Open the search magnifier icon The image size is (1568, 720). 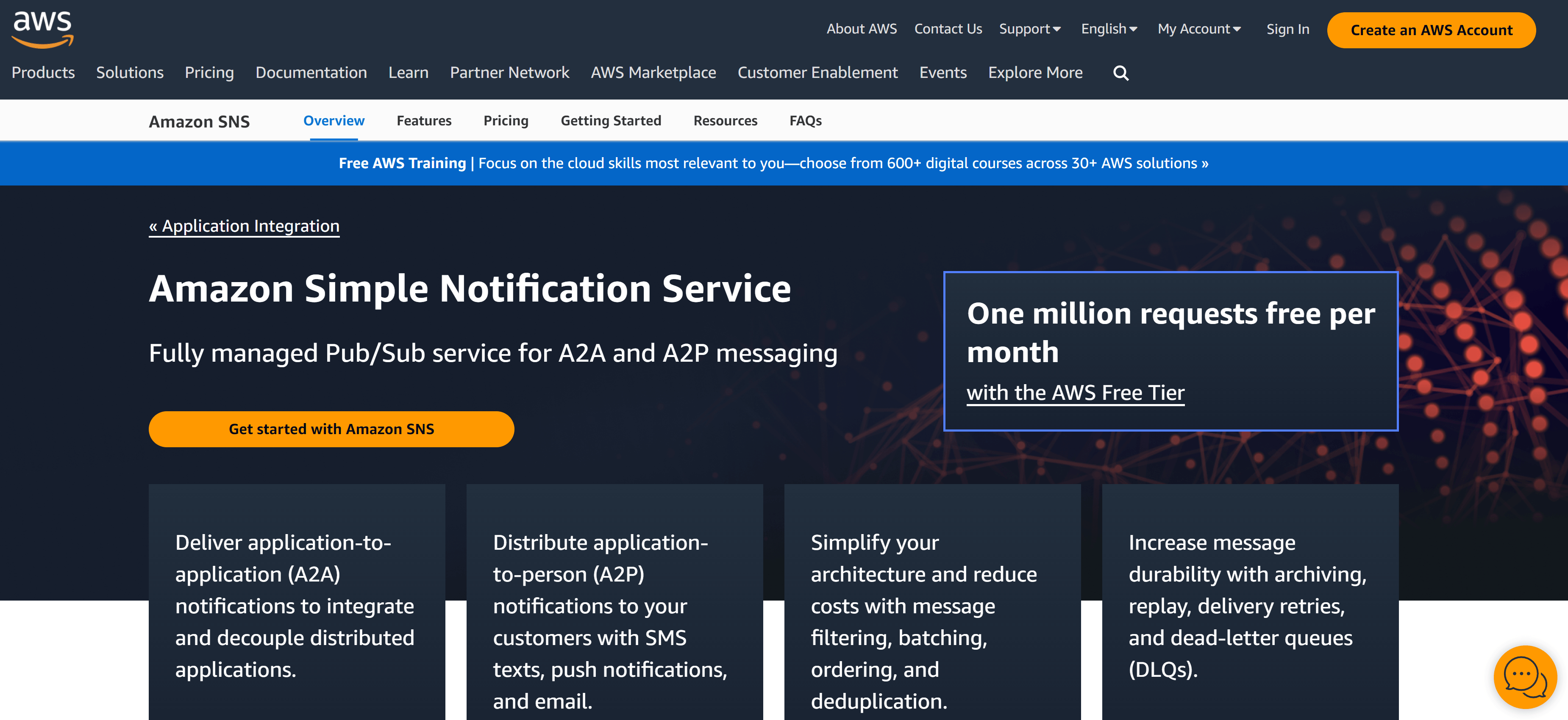(x=1120, y=73)
